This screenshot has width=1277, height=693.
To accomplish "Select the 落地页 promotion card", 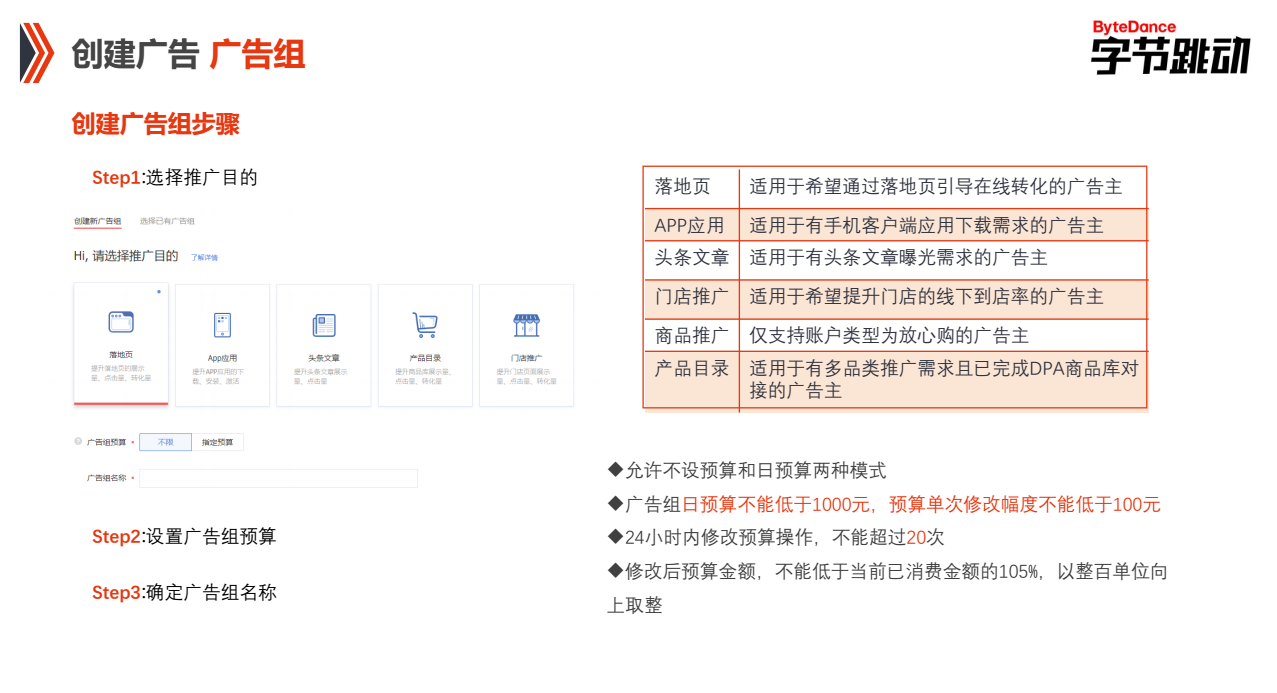I will click(x=121, y=345).
